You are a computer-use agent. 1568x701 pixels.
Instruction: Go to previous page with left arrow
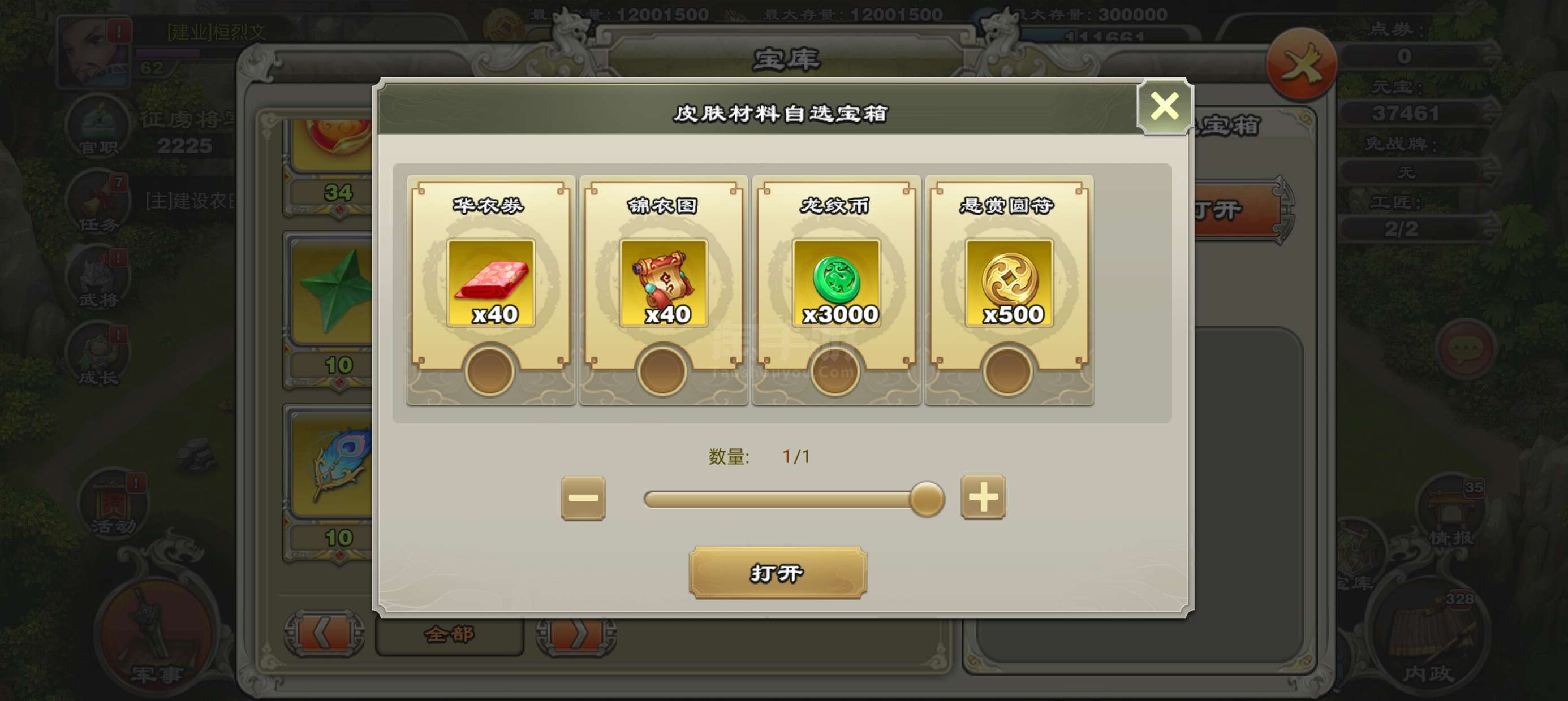click(x=324, y=634)
